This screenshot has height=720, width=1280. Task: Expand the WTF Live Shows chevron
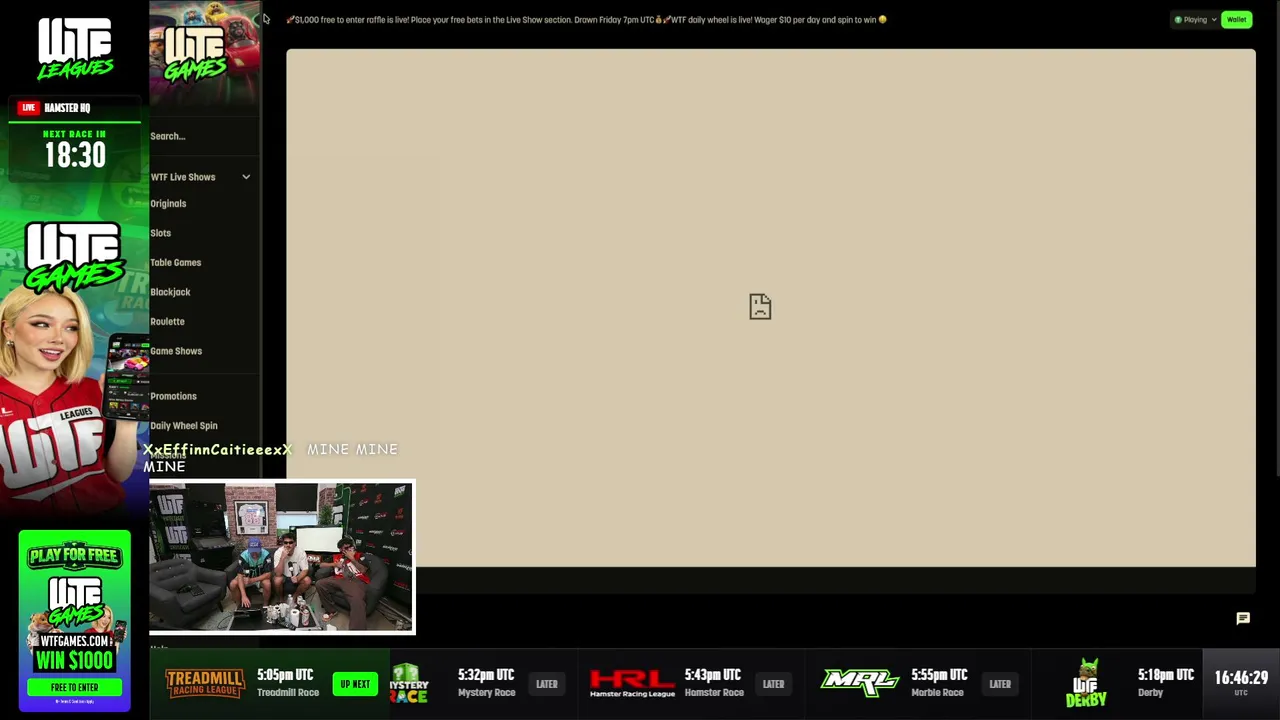[x=246, y=177]
